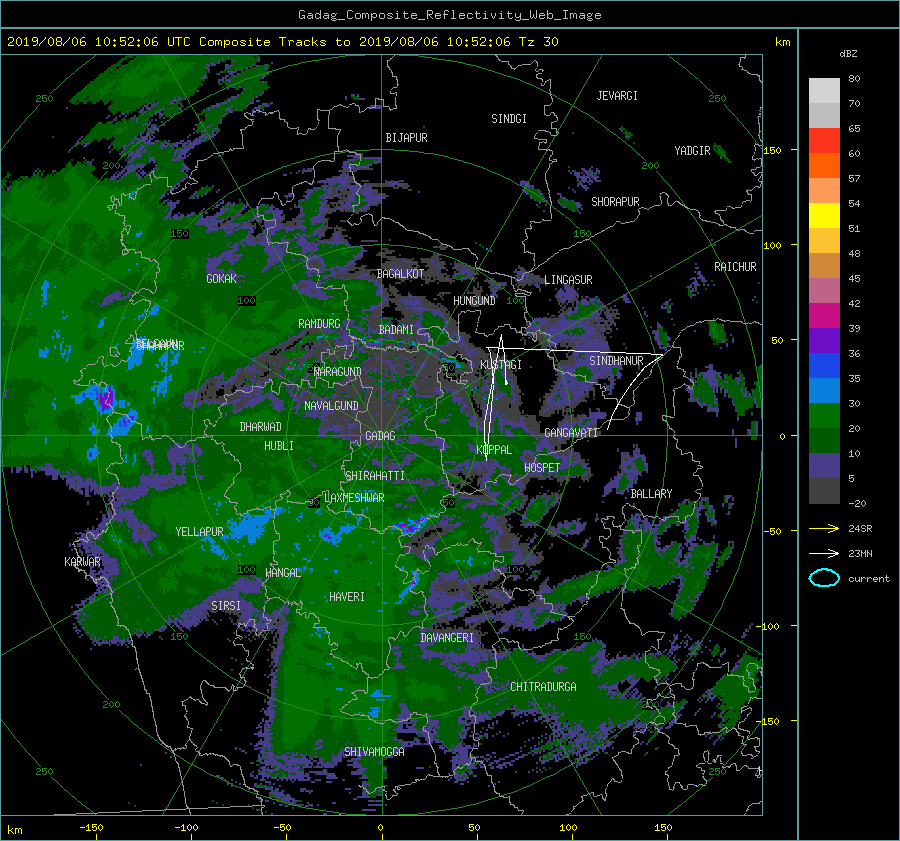Viewport: 900px width, 841px height.
Task: Click the BAGALKOT city label
Action: [x=400, y=274]
